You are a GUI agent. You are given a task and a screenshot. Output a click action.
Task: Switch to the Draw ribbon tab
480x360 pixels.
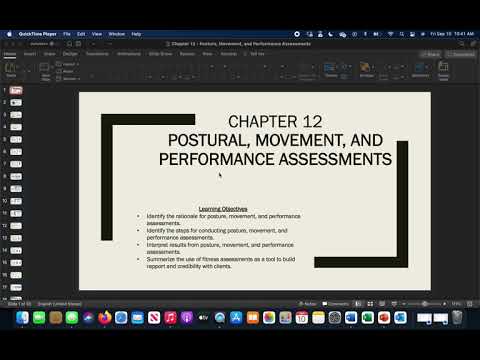(50, 54)
